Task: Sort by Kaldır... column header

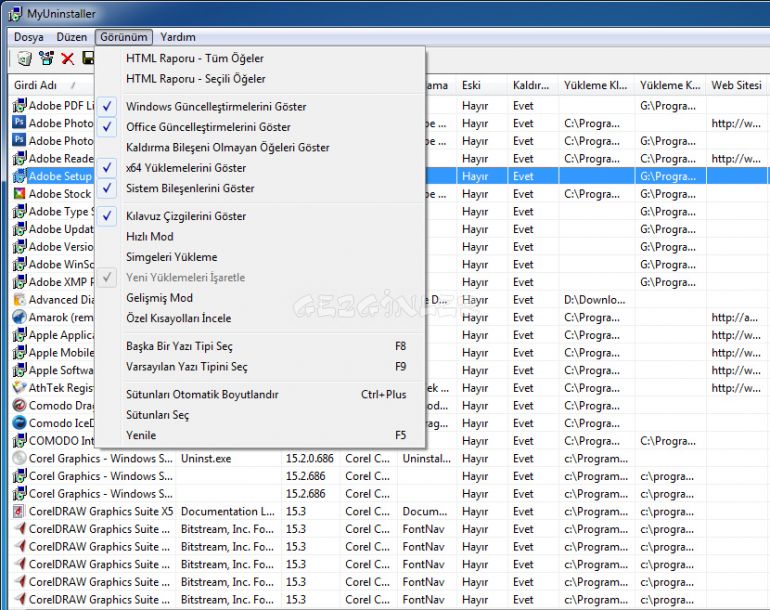Action: pos(532,85)
